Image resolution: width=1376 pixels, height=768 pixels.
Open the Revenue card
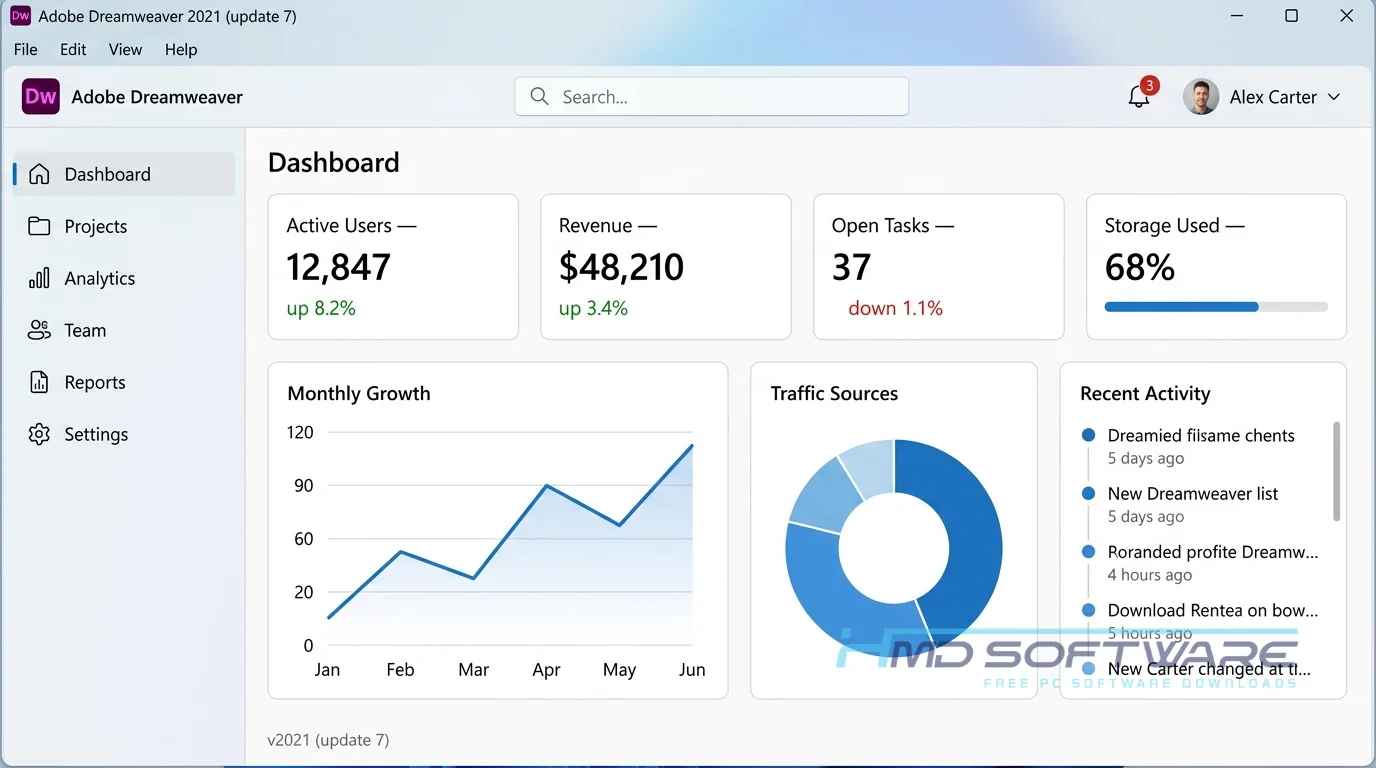(666, 267)
